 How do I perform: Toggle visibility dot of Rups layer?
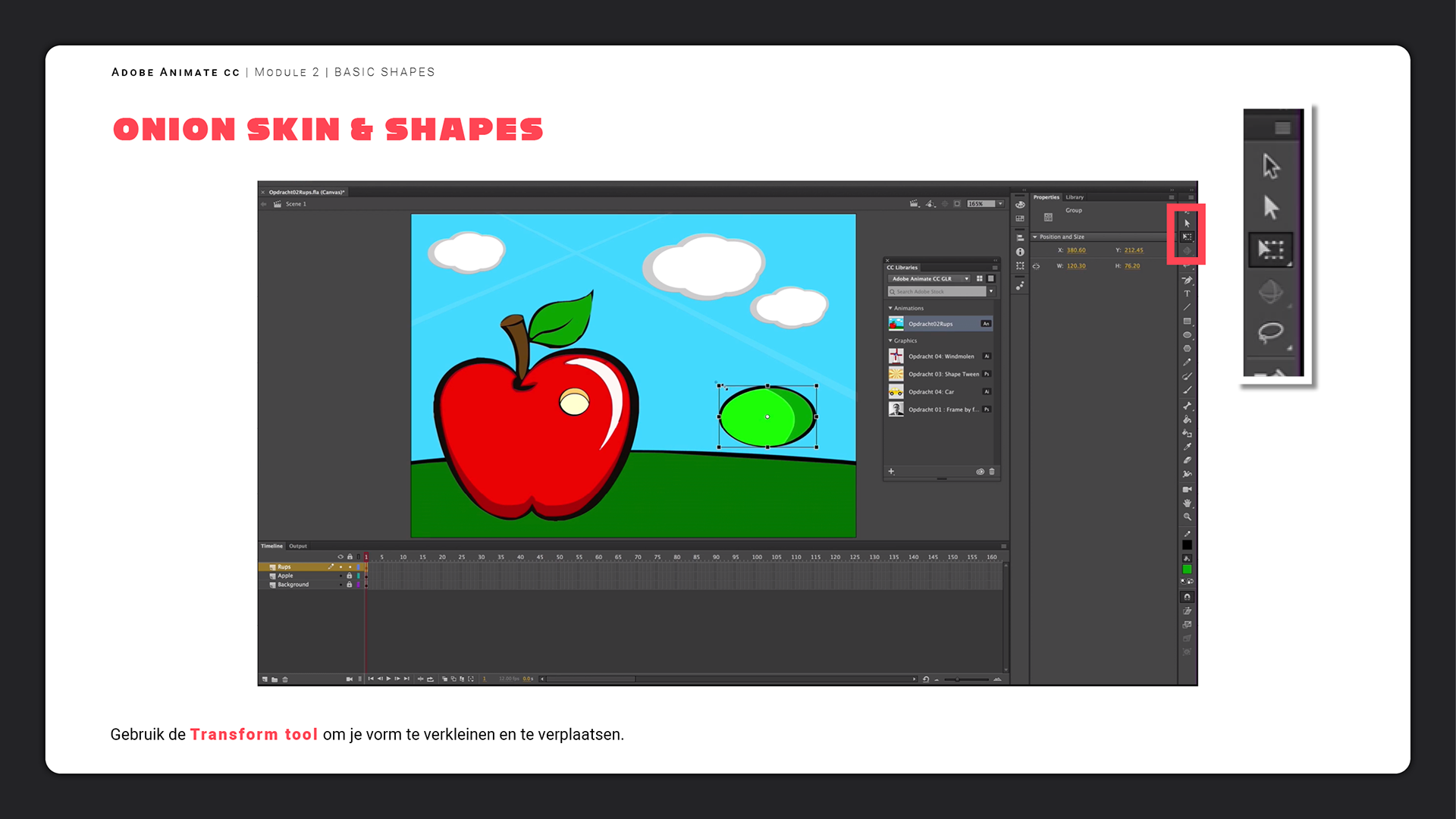(340, 567)
